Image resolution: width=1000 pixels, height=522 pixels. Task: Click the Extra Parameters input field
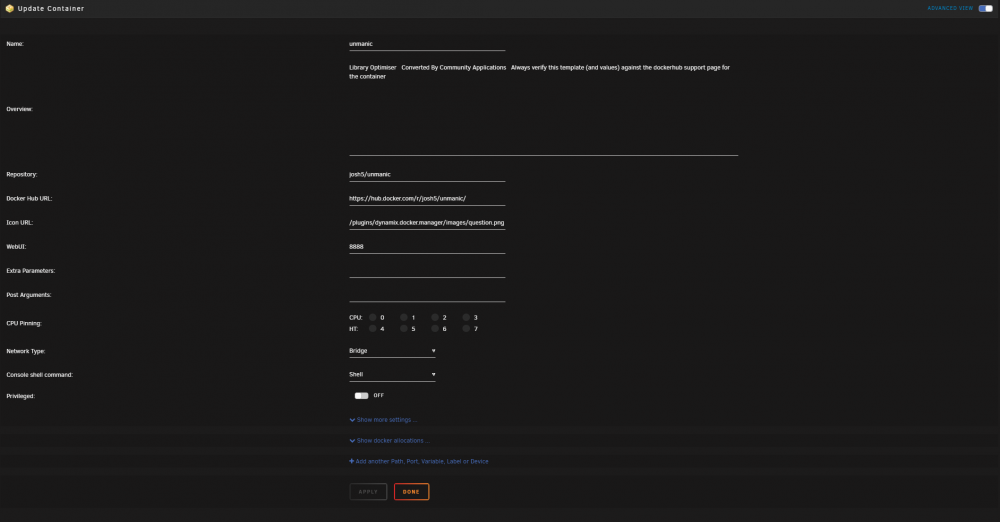pos(427,271)
